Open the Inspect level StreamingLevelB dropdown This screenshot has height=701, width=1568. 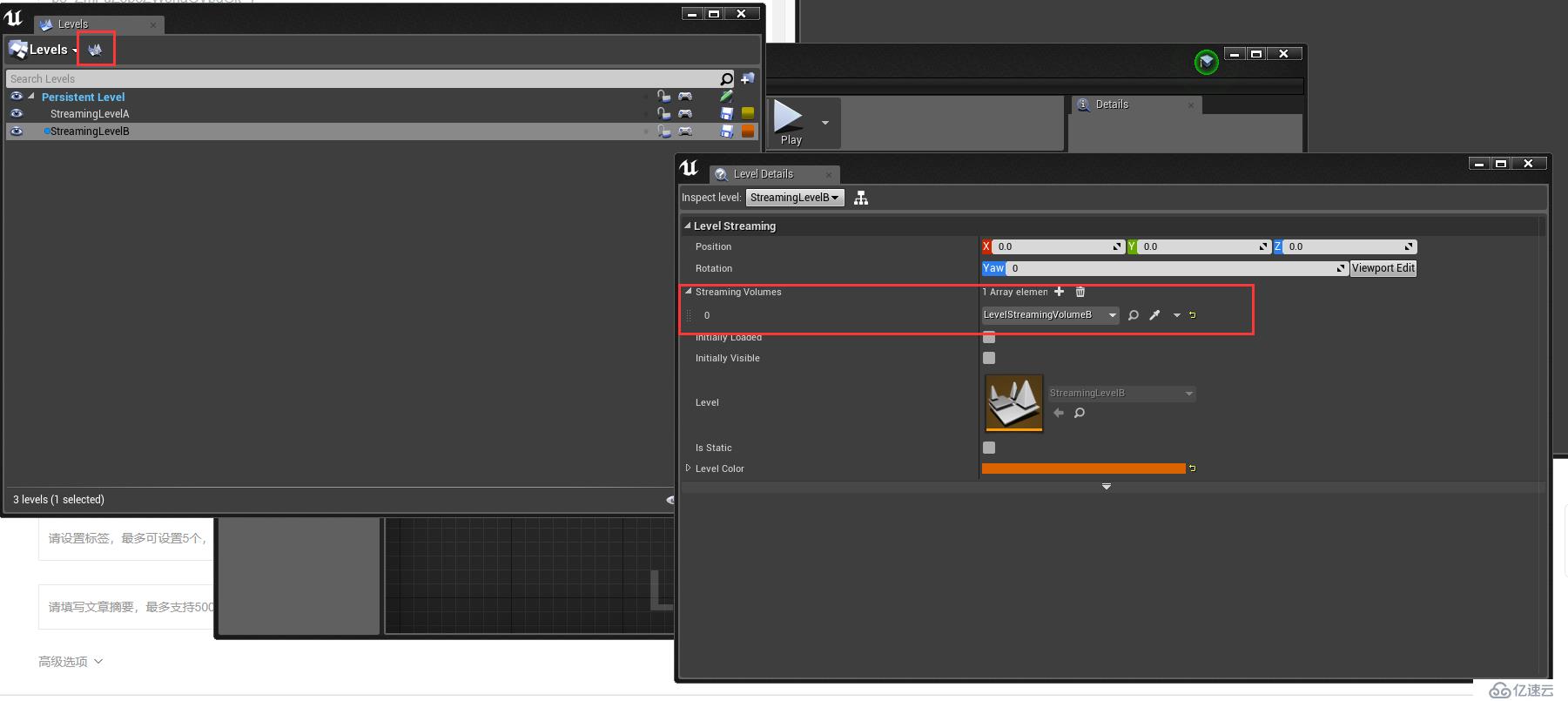[795, 198]
